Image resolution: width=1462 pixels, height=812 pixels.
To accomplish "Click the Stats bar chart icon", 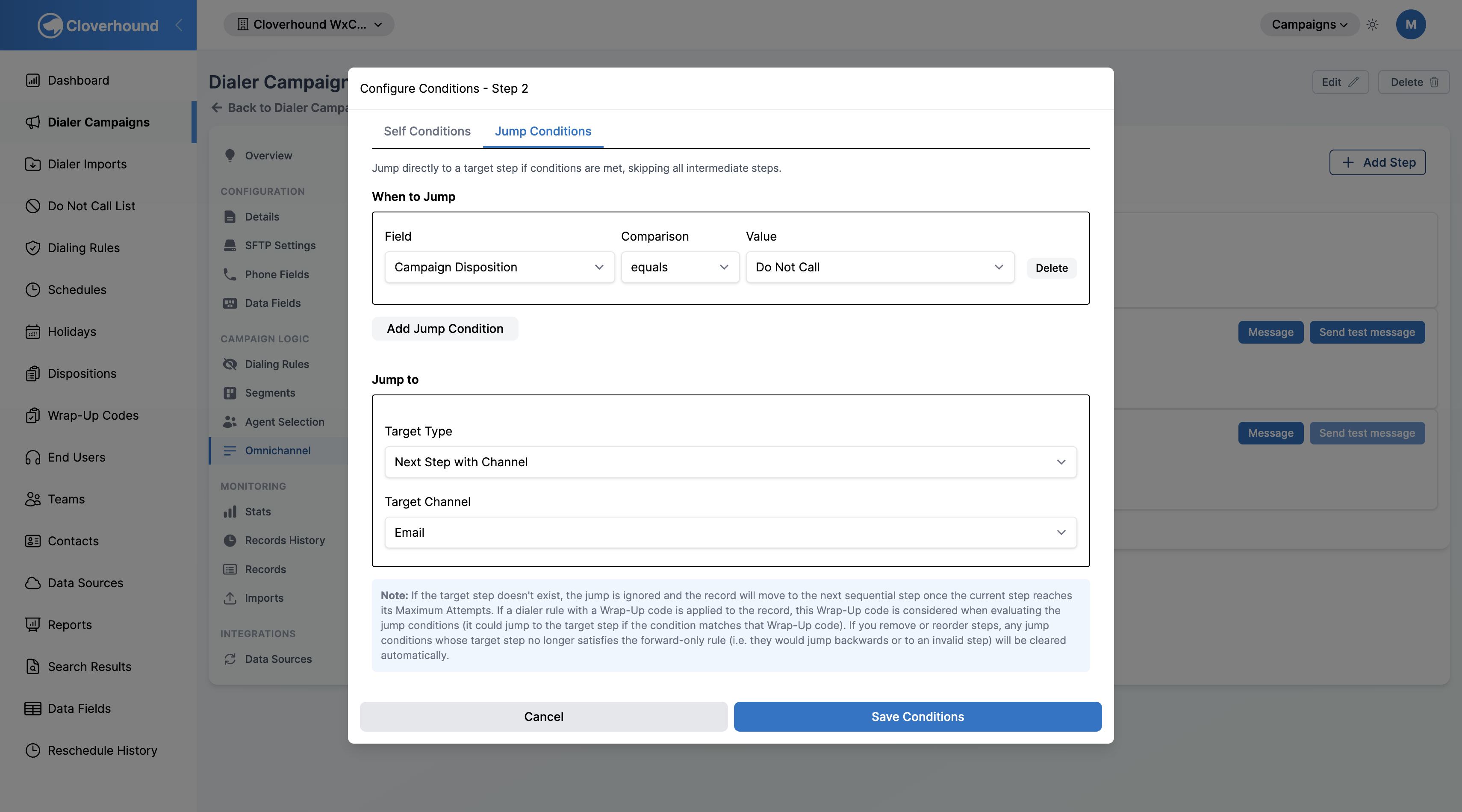I will click(230, 512).
